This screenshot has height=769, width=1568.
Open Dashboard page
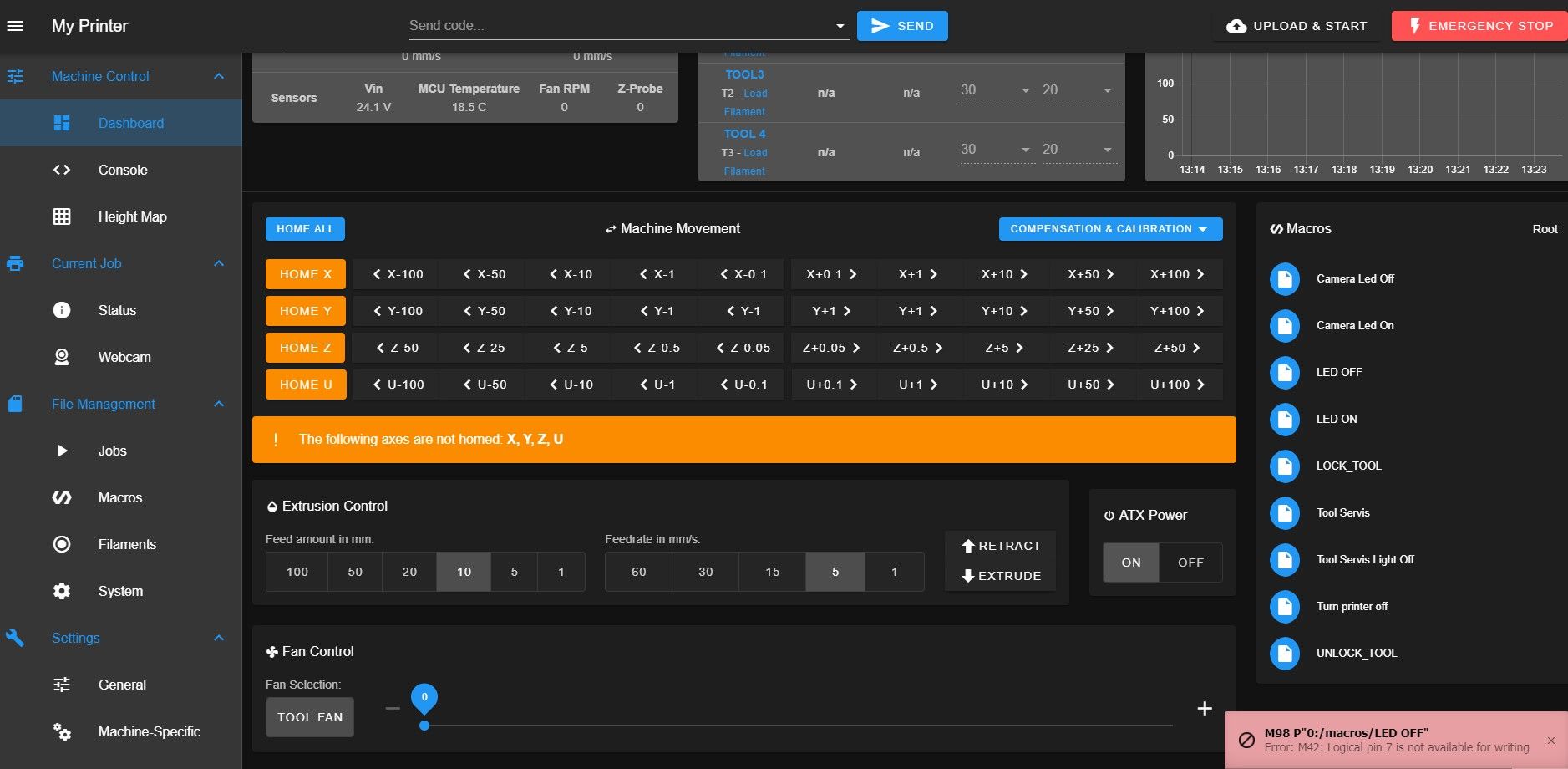pos(121,123)
